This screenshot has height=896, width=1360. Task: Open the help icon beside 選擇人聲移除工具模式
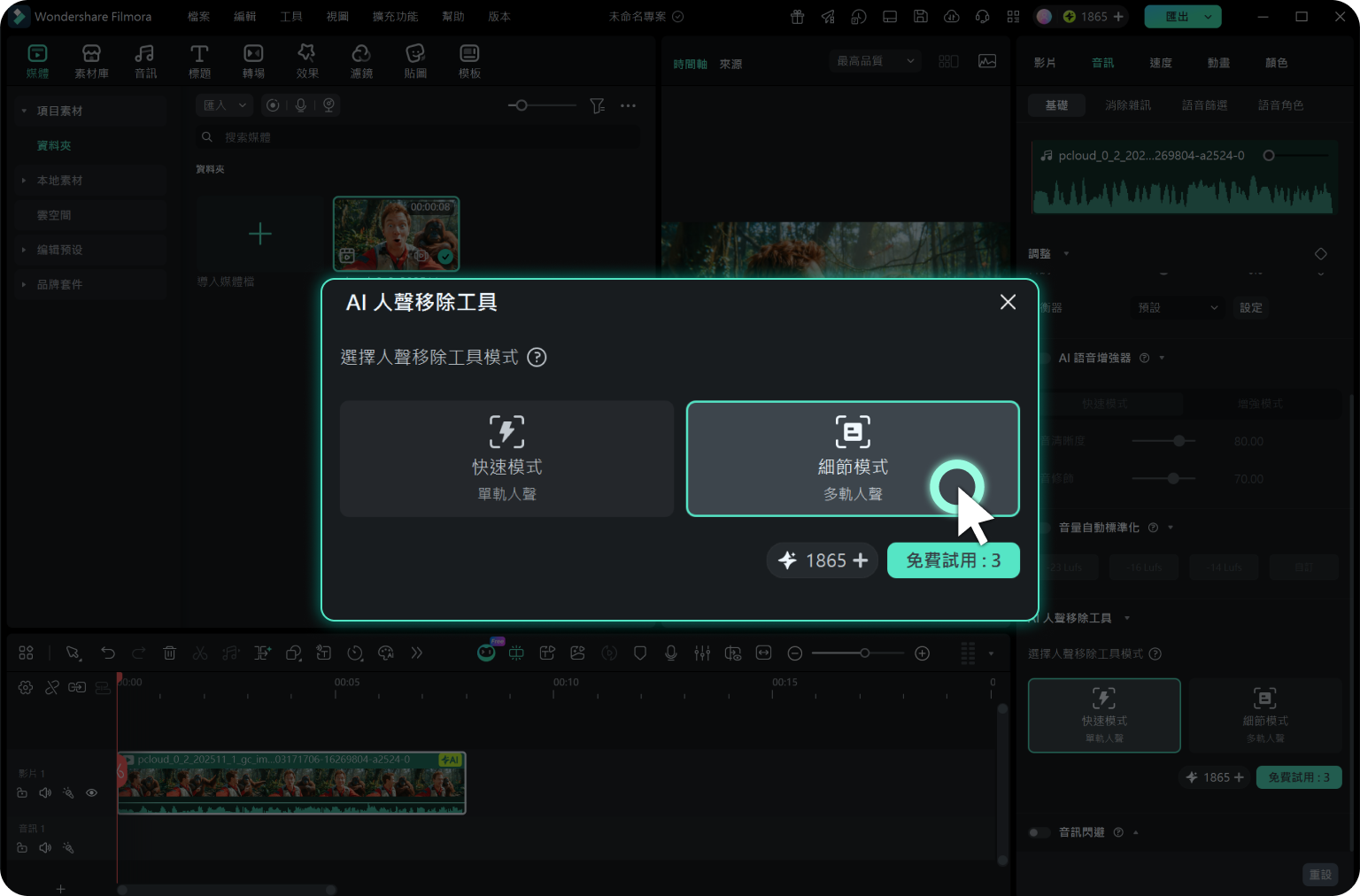coord(537,357)
